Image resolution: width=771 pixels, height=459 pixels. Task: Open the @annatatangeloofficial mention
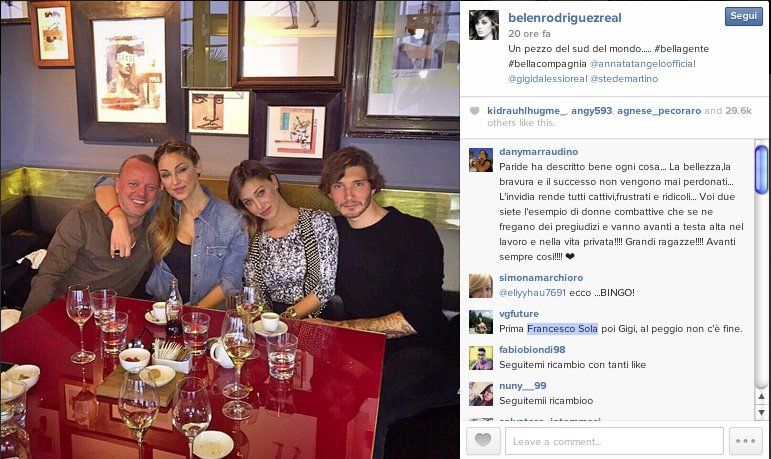643,63
